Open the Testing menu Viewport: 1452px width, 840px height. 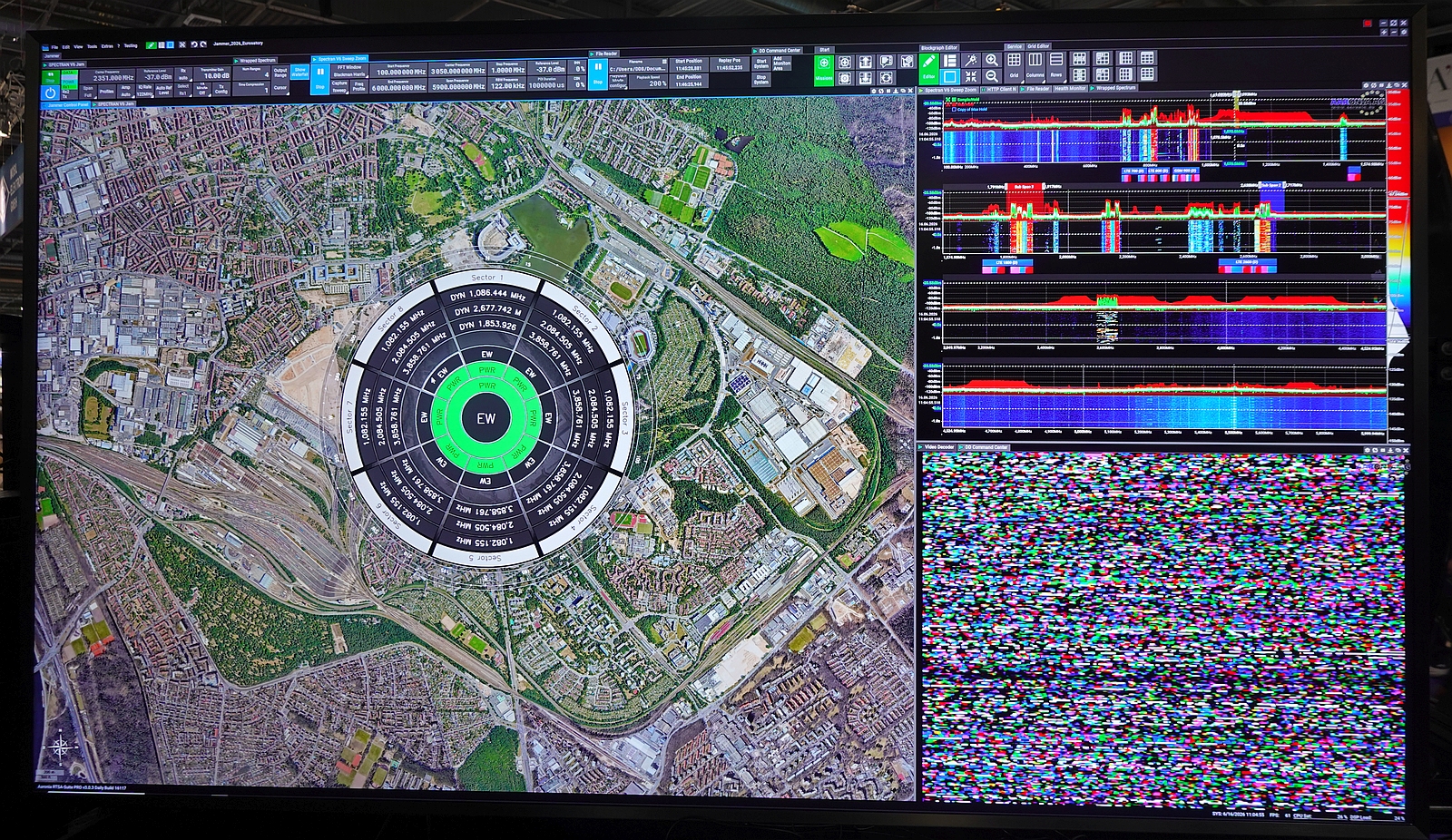pyautogui.click(x=131, y=45)
